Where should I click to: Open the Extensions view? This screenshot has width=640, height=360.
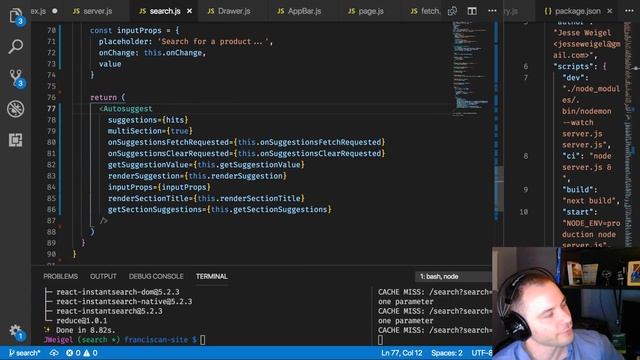point(16,140)
